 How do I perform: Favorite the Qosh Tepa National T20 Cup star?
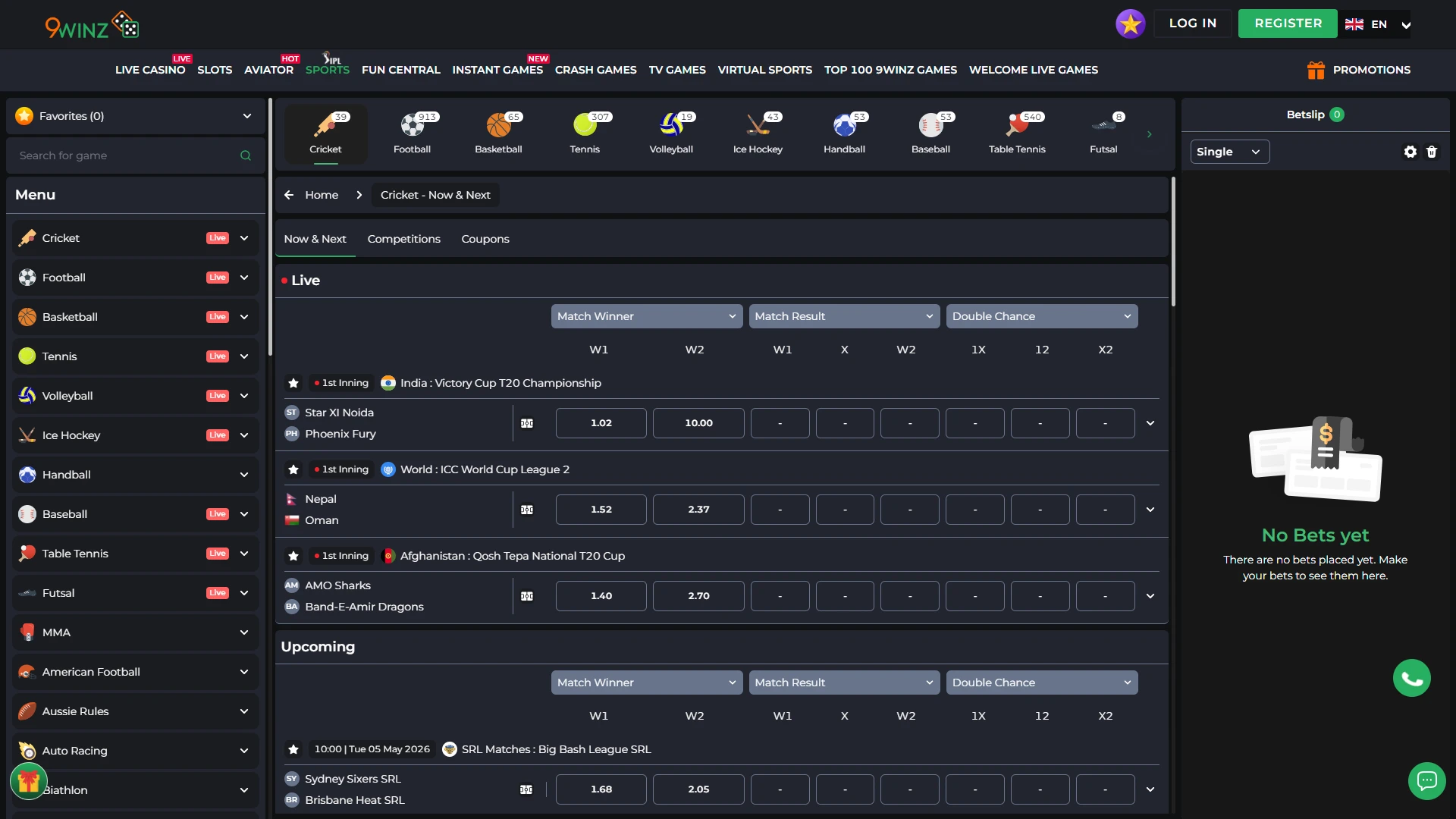[x=293, y=556]
